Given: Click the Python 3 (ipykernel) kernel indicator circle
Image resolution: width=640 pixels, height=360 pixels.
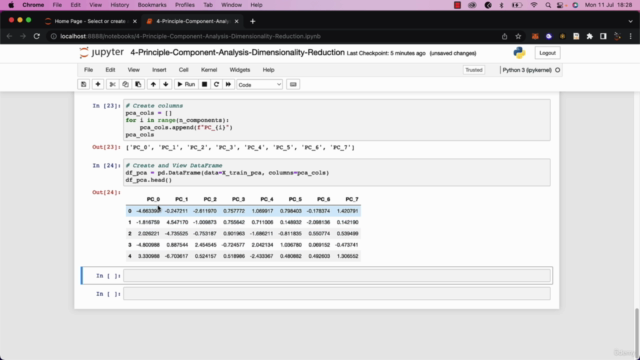Looking at the screenshot, I should pos(557,70).
